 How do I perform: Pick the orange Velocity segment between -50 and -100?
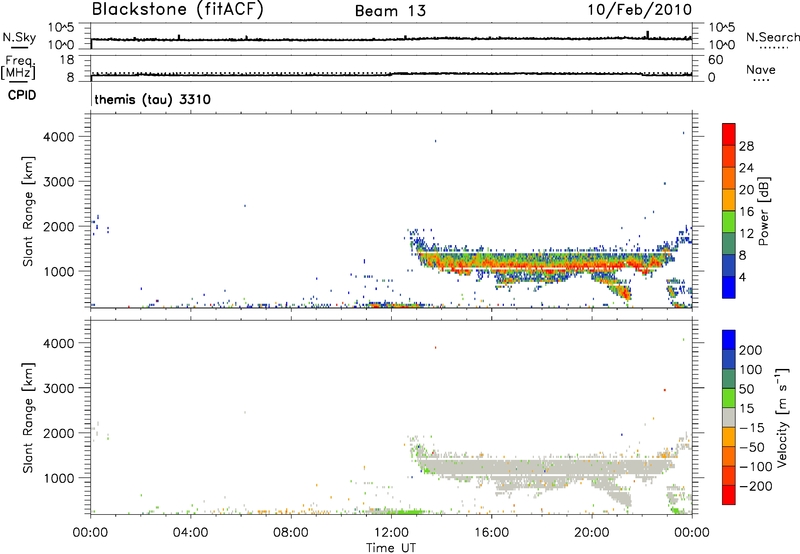(x=729, y=456)
